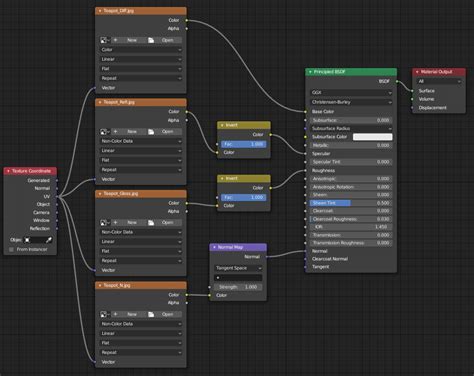Select Teapot_Gloss.jpg node title text
474x376 pixels.
coord(120,194)
